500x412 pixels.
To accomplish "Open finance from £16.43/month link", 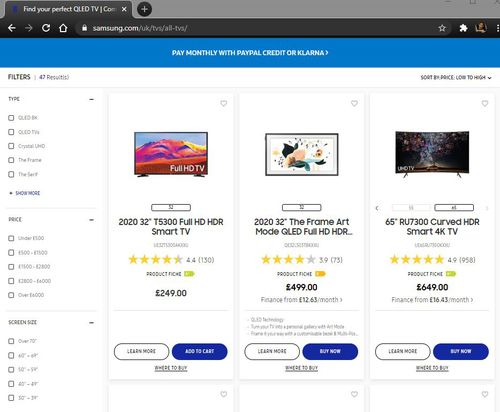I will [432, 300].
